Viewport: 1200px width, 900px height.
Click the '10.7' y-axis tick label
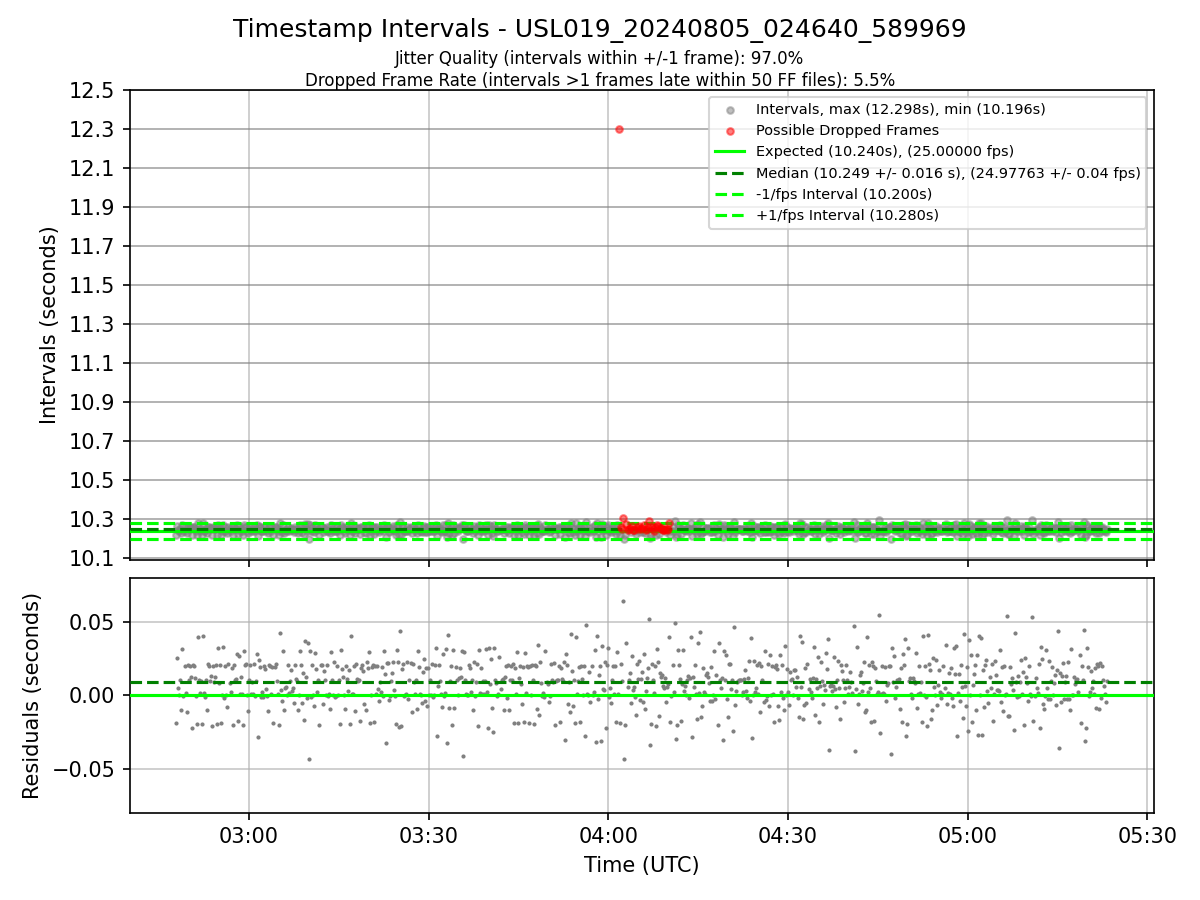pos(92,442)
